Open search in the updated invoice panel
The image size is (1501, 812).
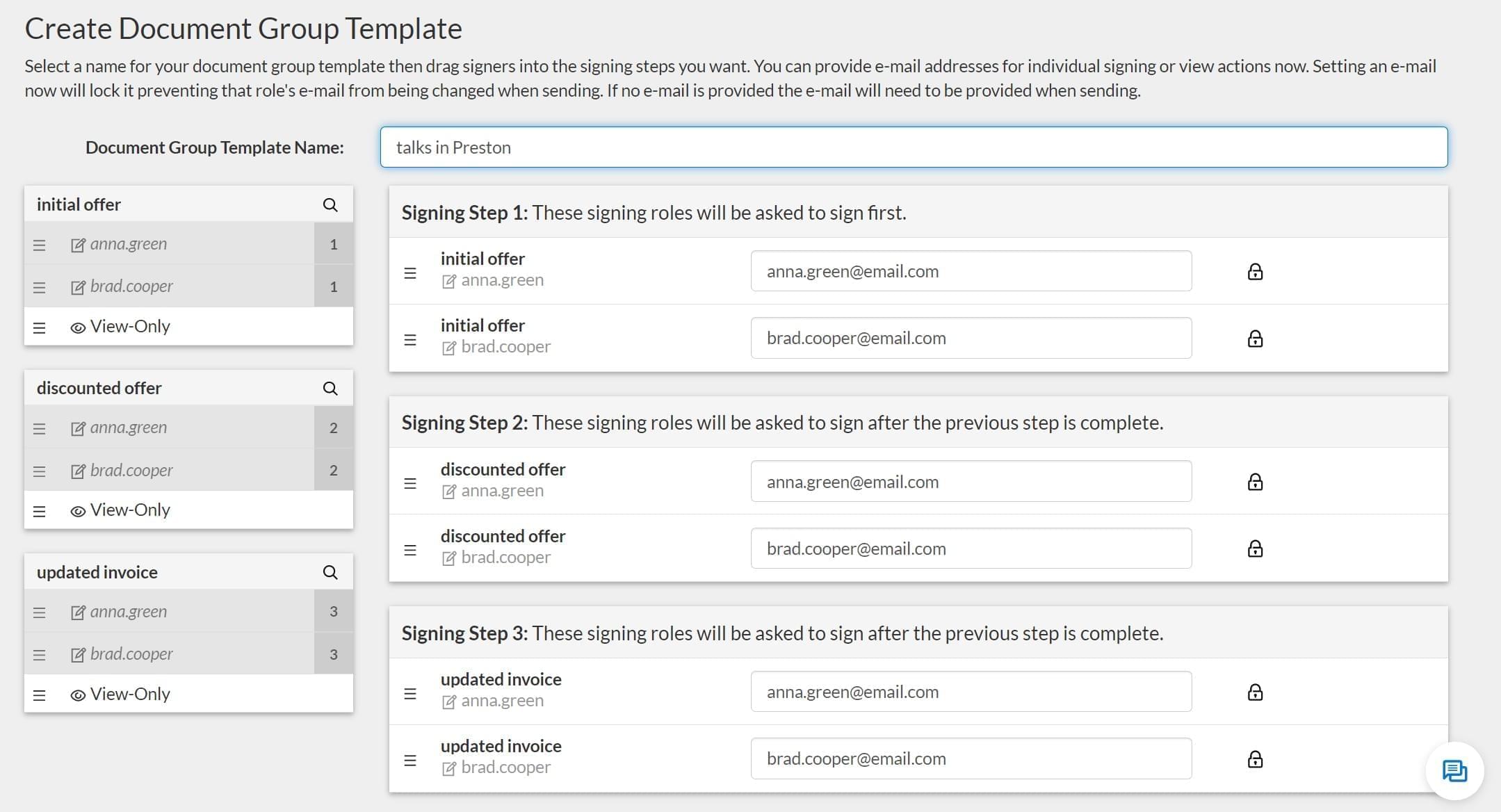(x=330, y=571)
